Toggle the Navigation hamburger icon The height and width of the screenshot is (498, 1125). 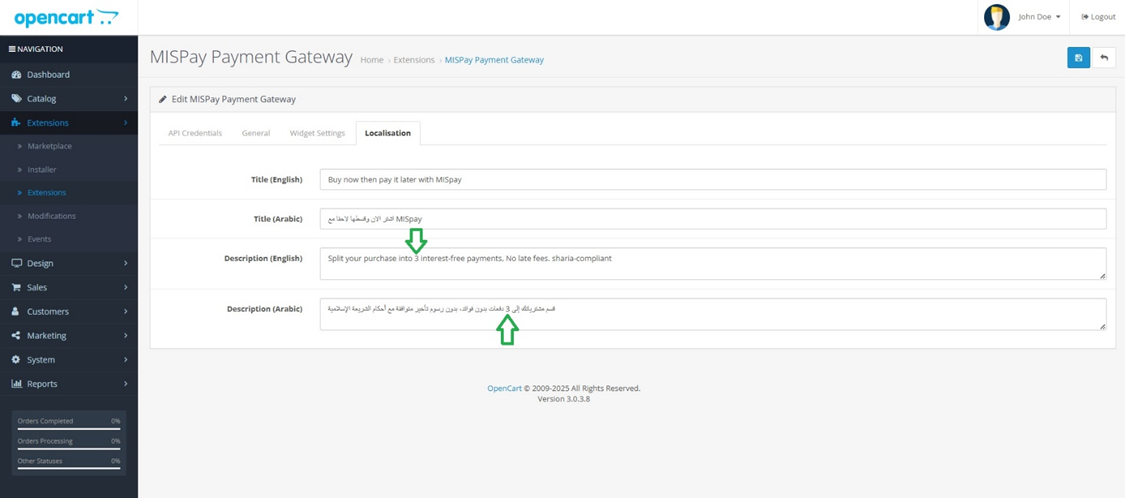pos(12,50)
